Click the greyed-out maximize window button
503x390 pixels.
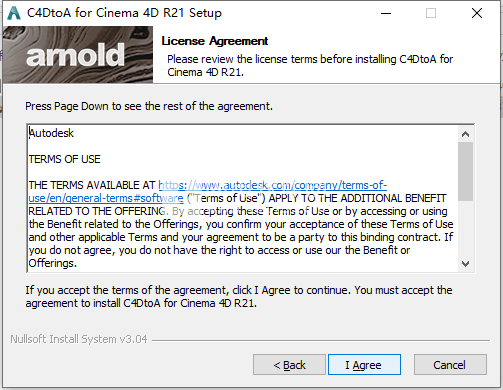[431, 13]
